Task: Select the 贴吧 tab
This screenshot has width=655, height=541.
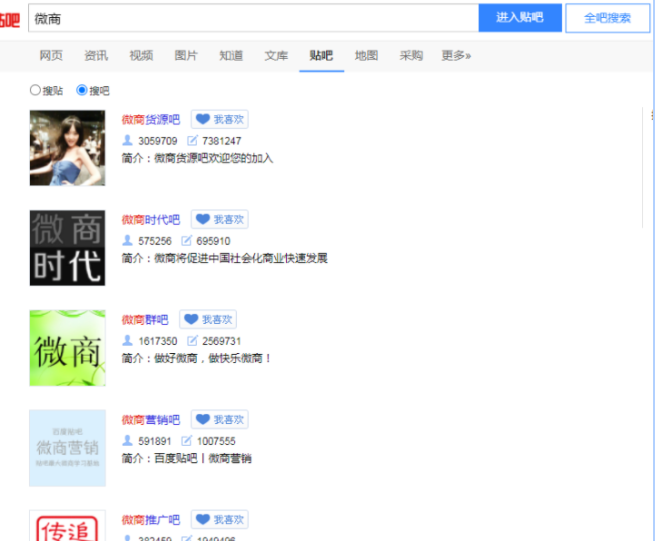Action: [x=321, y=56]
